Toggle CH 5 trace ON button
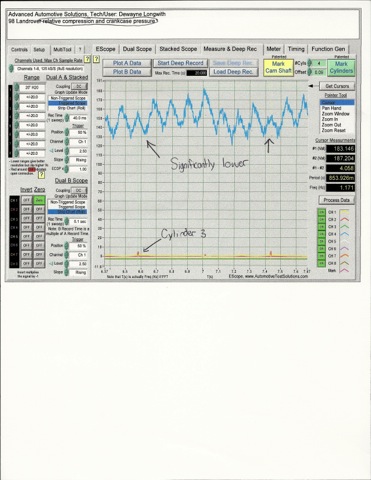This screenshot has height=480, width=371. tap(322, 241)
